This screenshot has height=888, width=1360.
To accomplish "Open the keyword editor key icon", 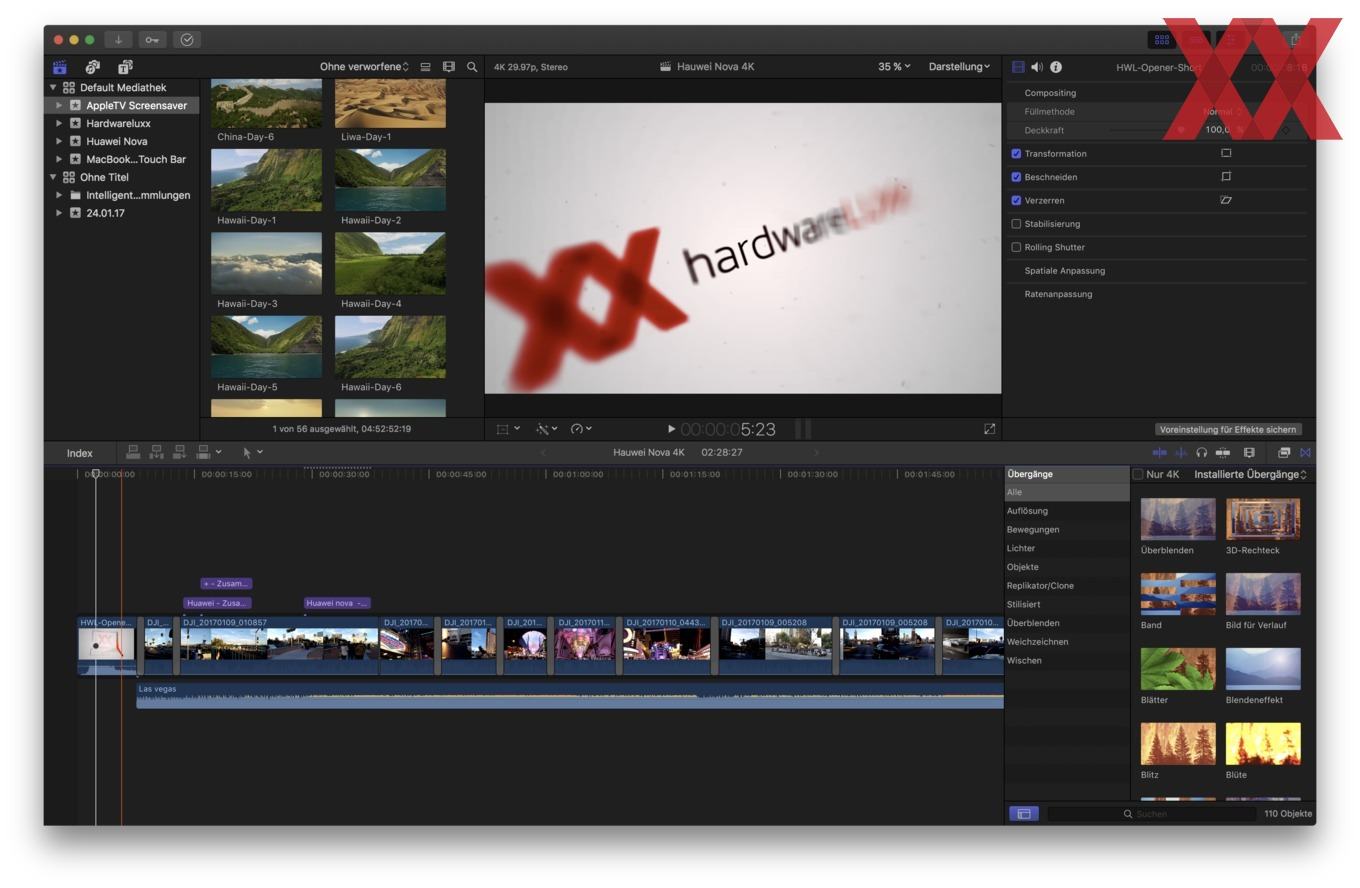I will pos(152,40).
